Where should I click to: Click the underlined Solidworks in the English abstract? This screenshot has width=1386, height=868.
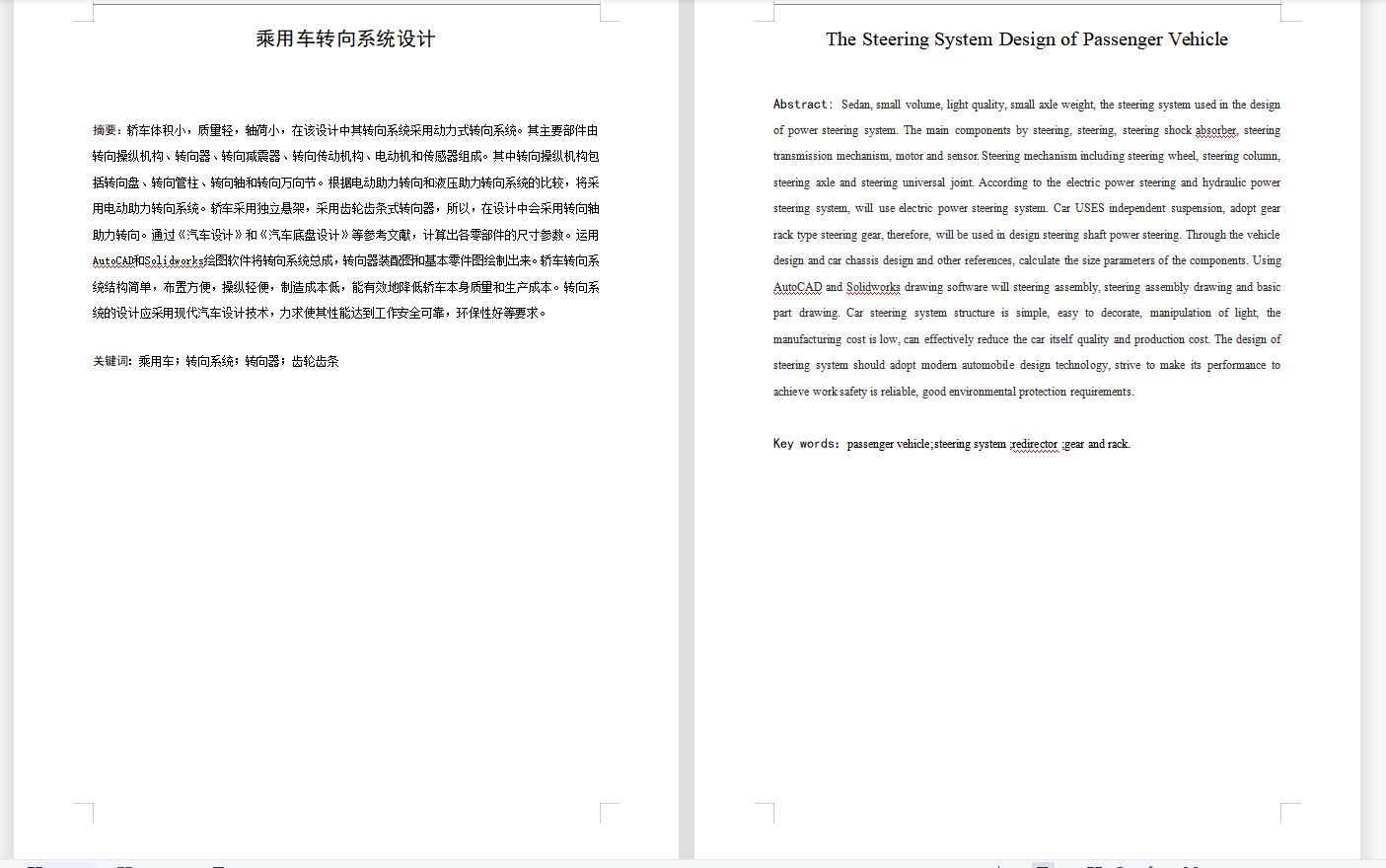click(873, 287)
